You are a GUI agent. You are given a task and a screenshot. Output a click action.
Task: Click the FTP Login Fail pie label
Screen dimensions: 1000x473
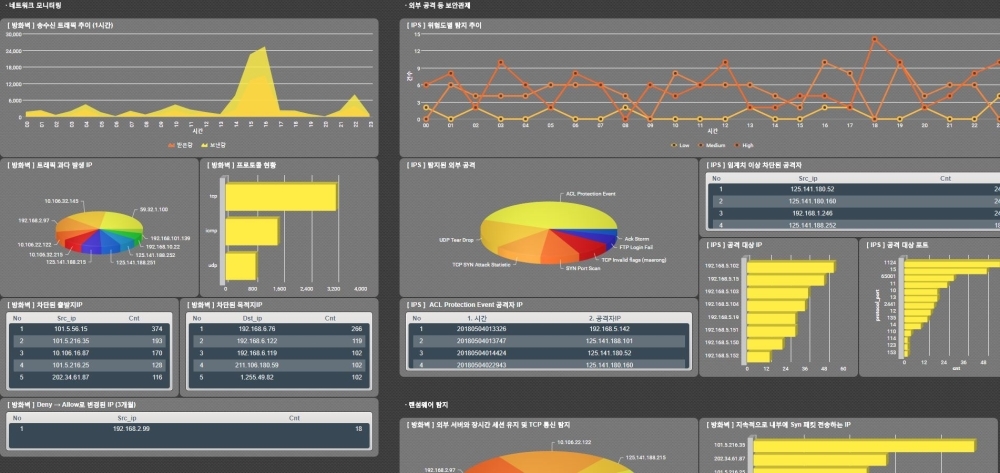[x=636, y=247]
